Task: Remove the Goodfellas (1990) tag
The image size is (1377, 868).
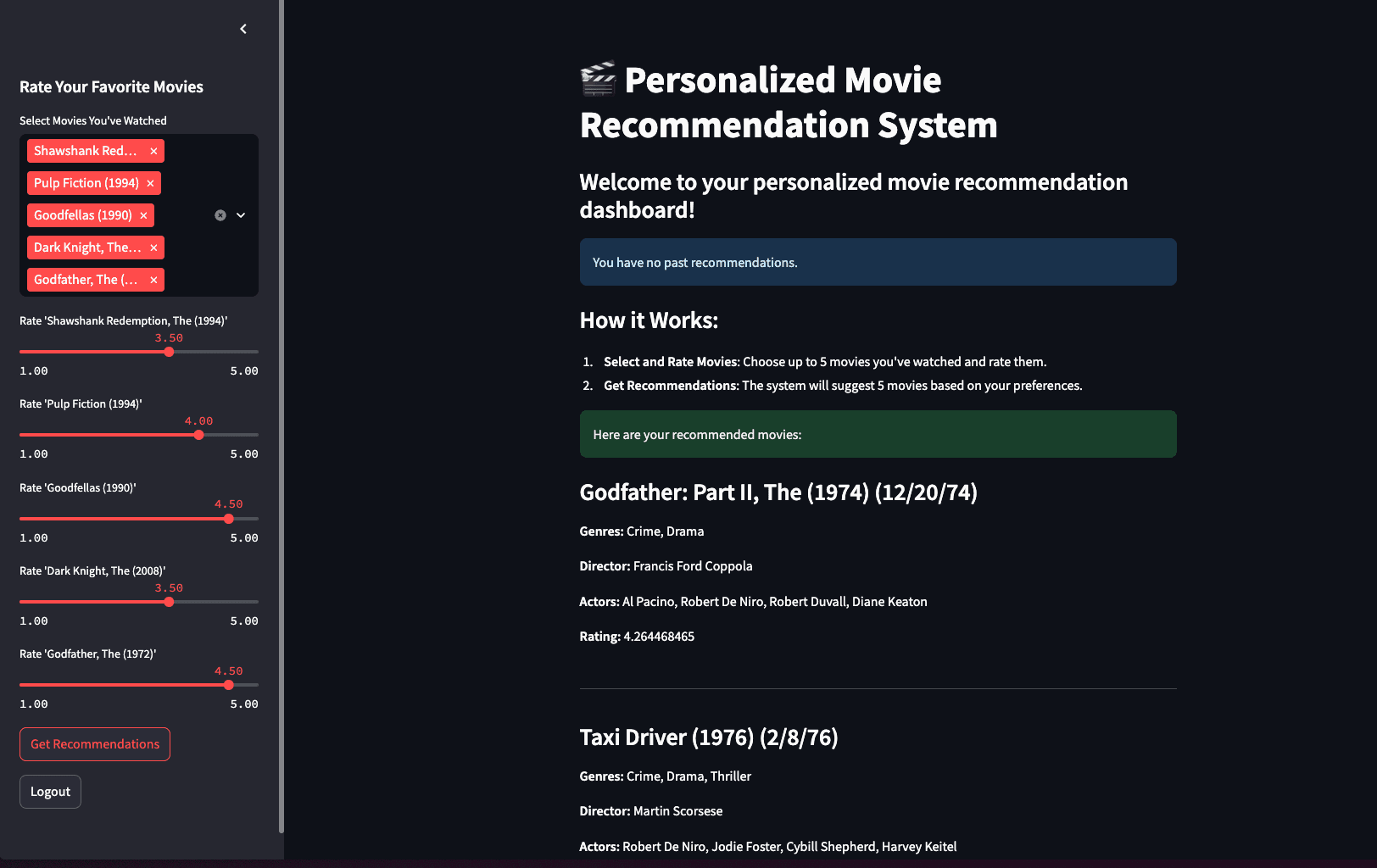Action: coord(143,215)
